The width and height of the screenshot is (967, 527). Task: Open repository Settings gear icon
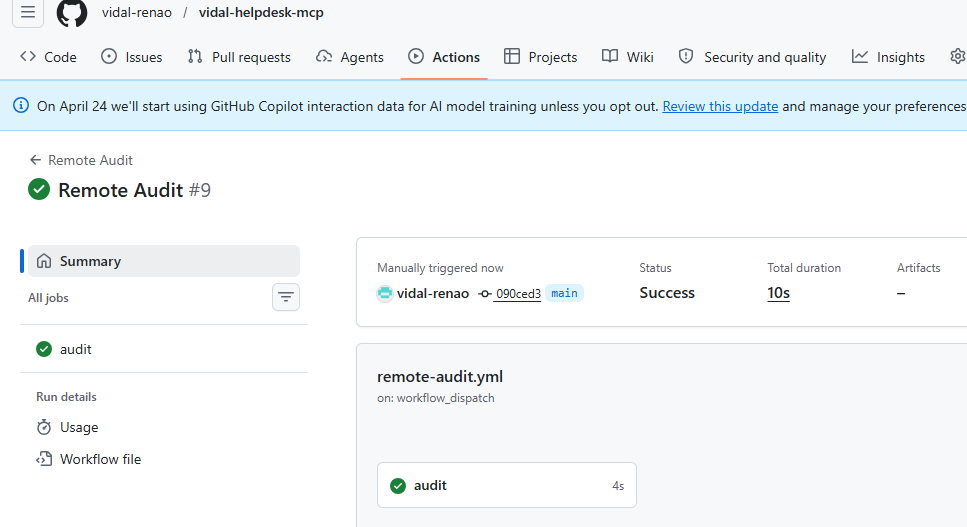pos(958,56)
